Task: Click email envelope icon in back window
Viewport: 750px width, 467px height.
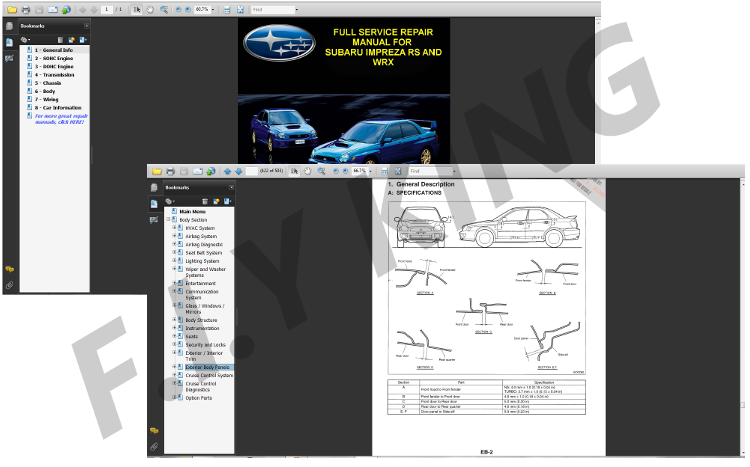Action: coord(53,10)
